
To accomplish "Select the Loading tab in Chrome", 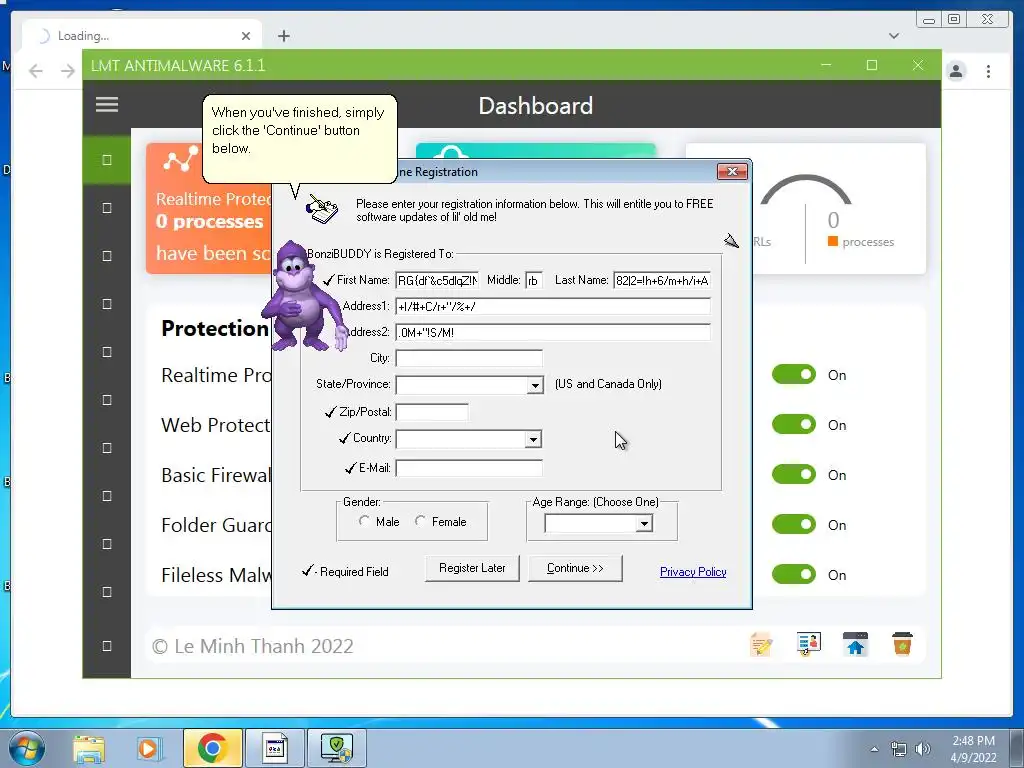I will tap(142, 36).
